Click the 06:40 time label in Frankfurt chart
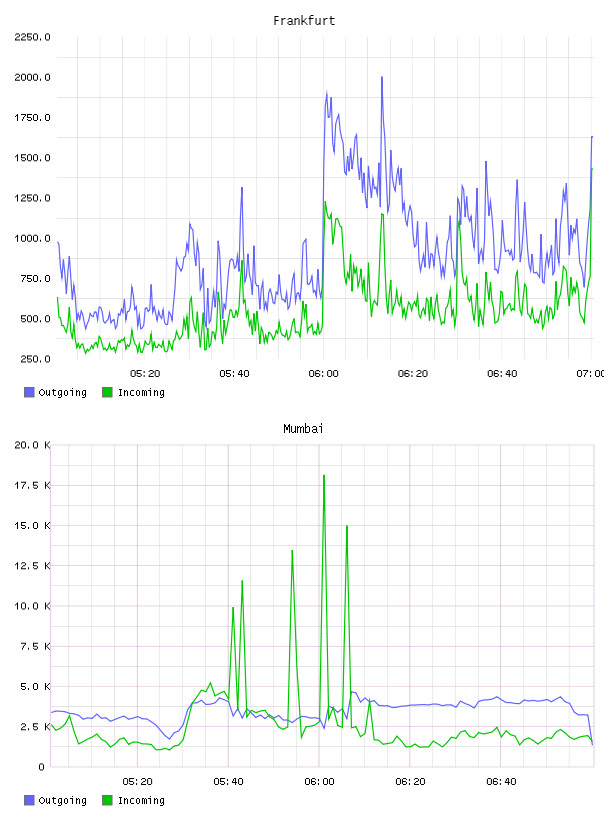 pos(502,374)
